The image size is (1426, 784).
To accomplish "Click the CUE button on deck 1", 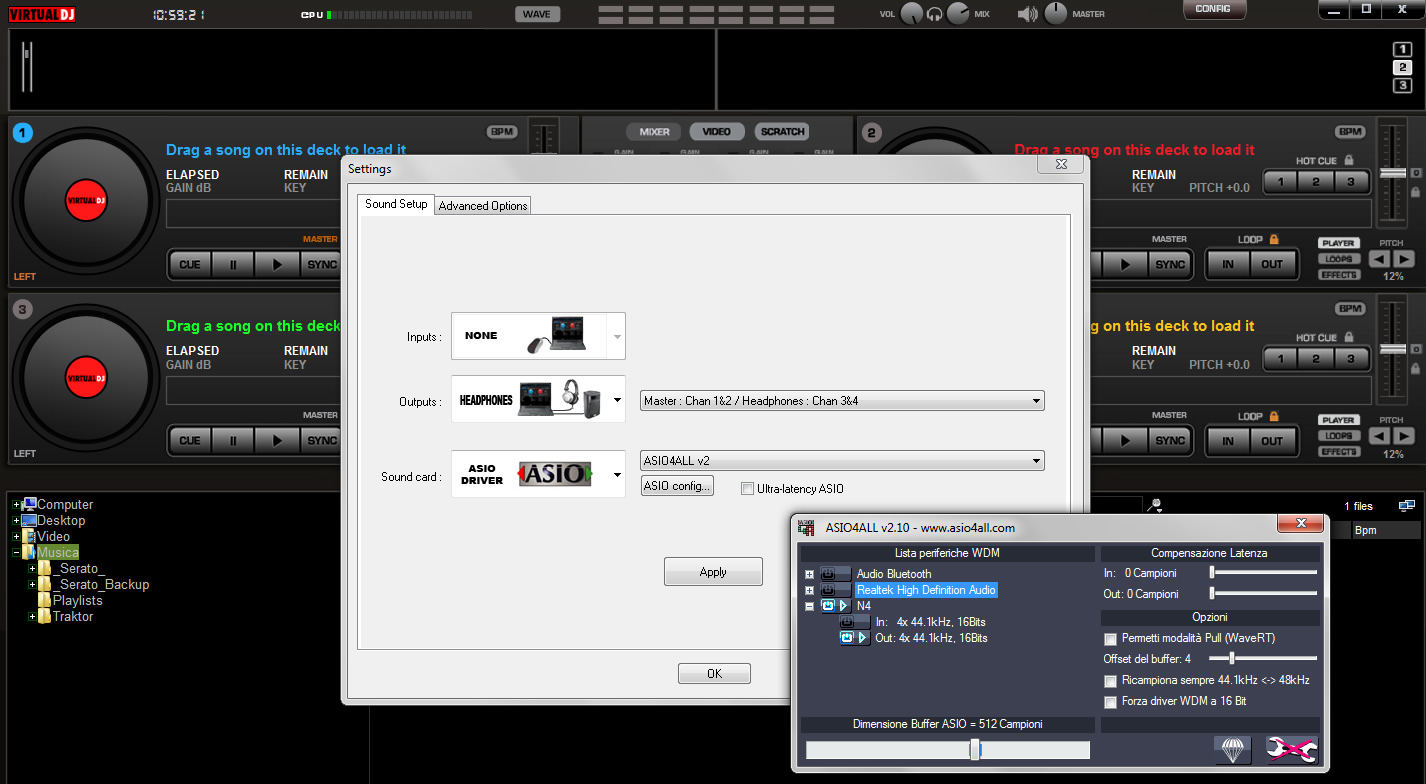I will 190,265.
